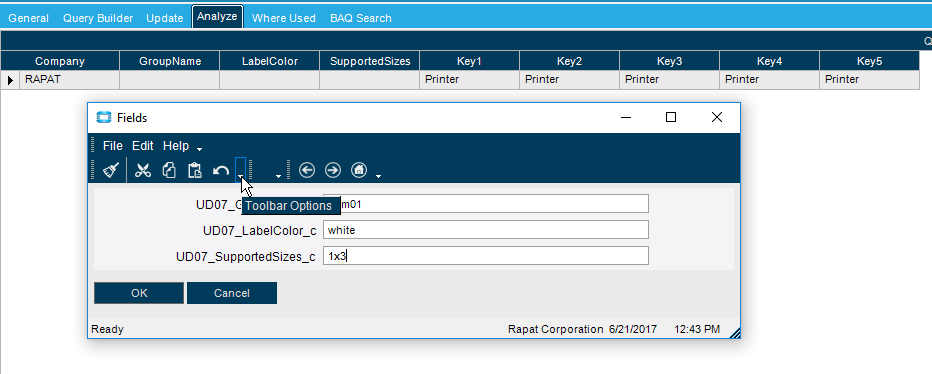Click the Cancel button

click(x=232, y=293)
